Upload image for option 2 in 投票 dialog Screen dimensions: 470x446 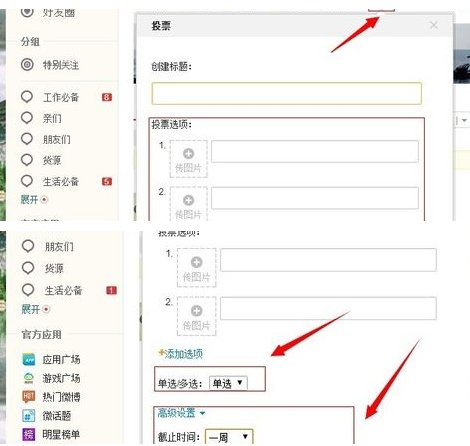189,203
